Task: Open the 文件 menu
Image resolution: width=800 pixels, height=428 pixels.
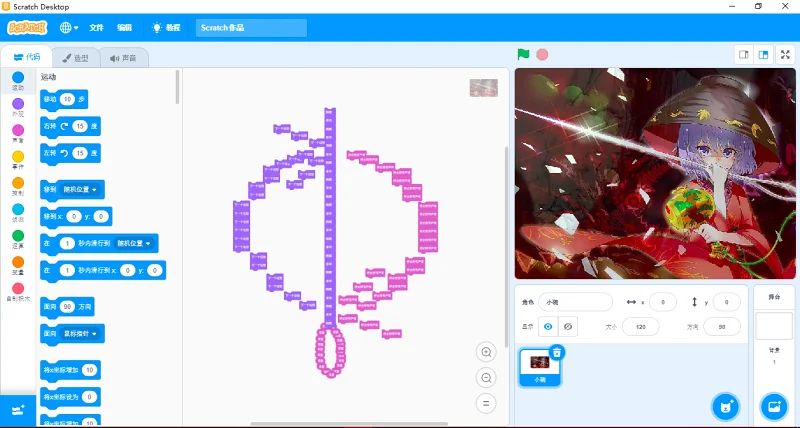Action: coord(97,28)
